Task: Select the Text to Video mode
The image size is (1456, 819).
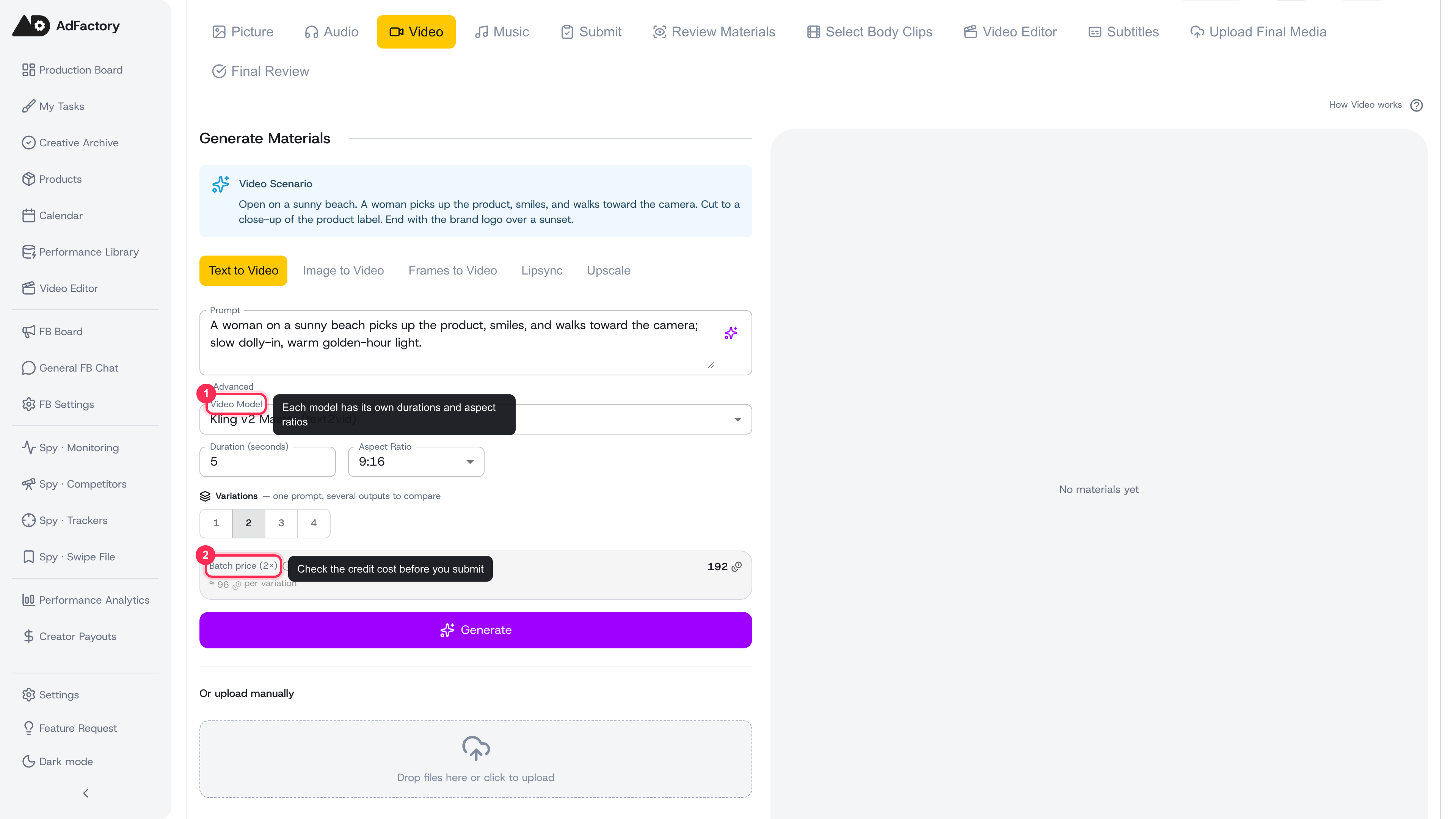Action: pyautogui.click(x=243, y=271)
